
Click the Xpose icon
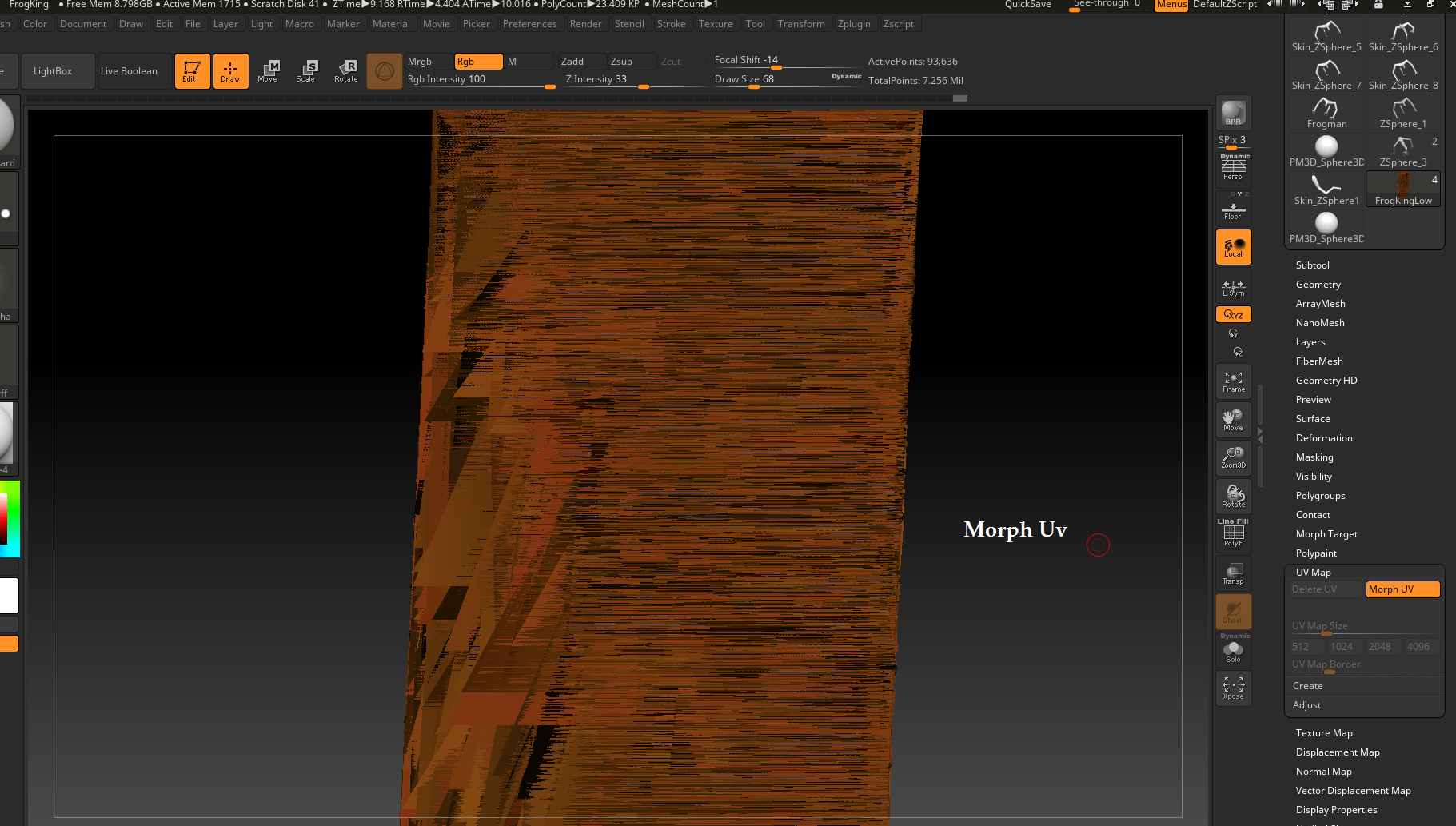[1233, 688]
